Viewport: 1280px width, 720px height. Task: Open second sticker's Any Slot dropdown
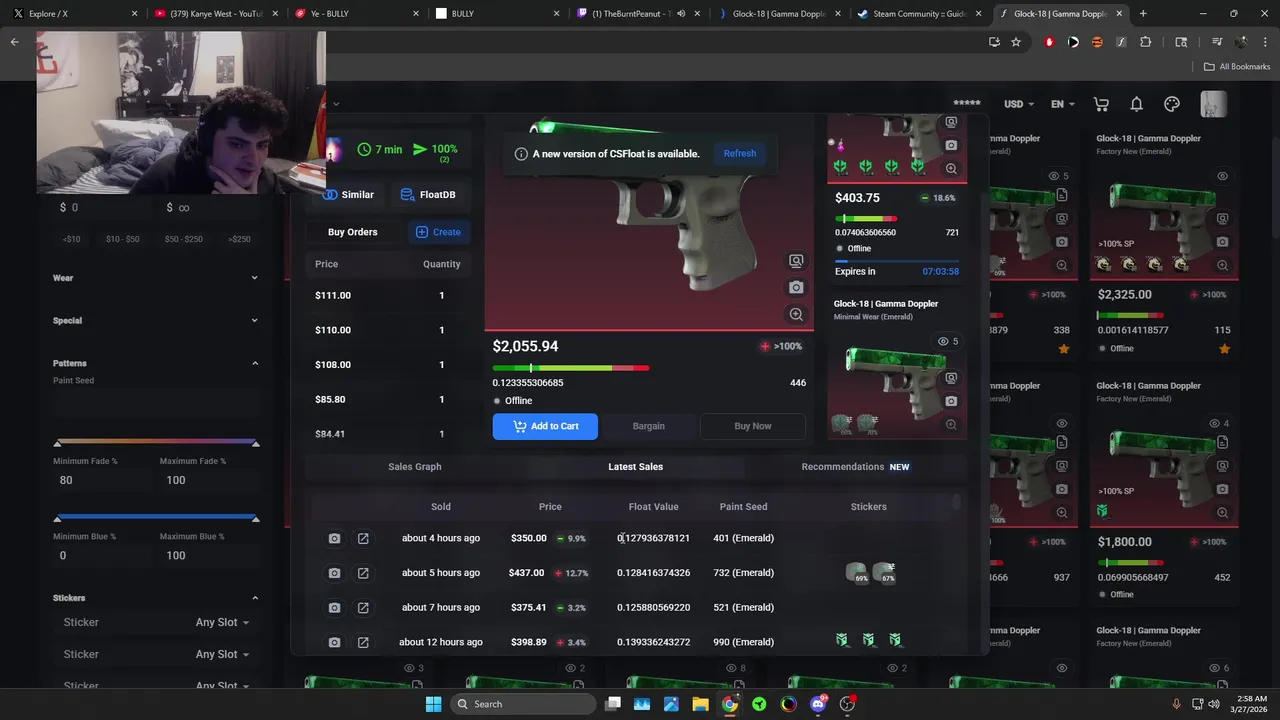point(222,654)
